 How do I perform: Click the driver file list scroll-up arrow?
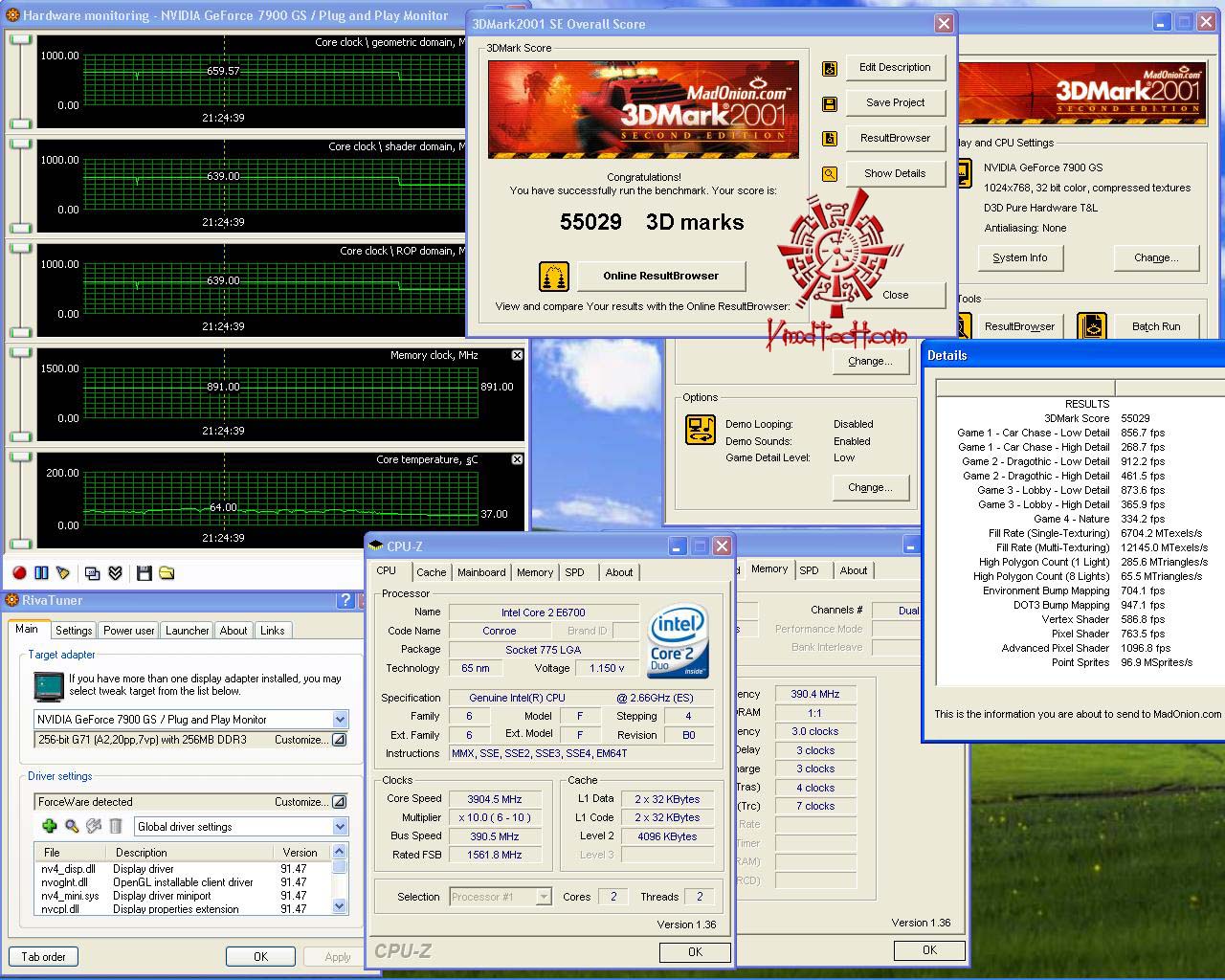tap(339, 852)
